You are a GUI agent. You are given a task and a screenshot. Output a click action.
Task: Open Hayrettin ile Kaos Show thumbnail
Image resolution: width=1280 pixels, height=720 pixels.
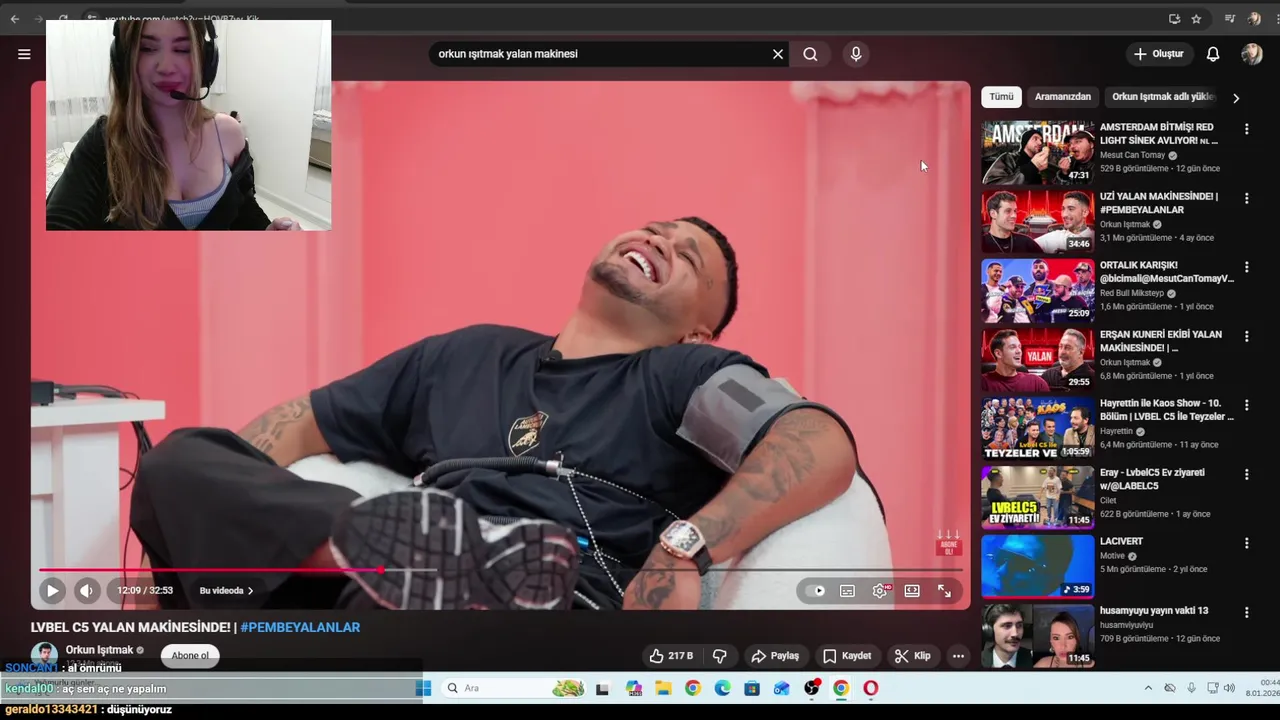coord(1038,429)
